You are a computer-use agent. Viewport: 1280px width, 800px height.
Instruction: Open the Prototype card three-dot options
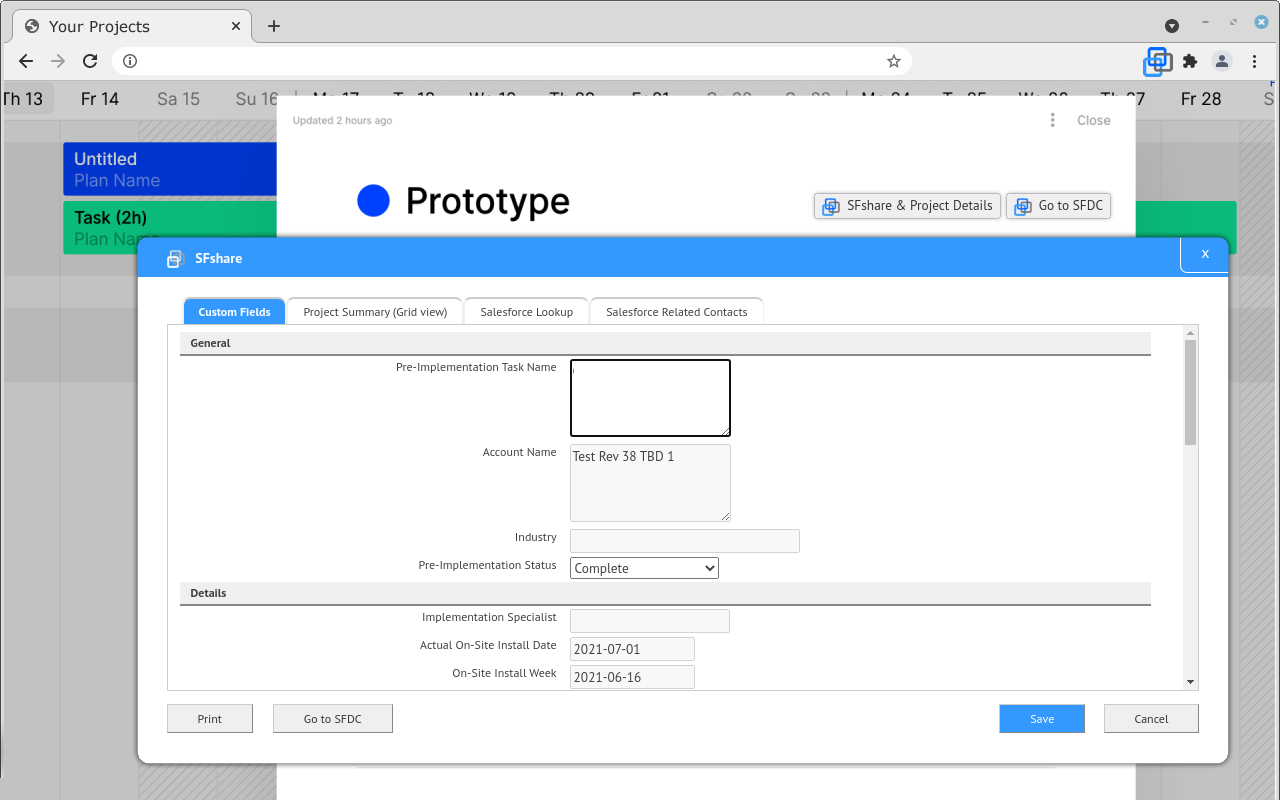point(1052,120)
